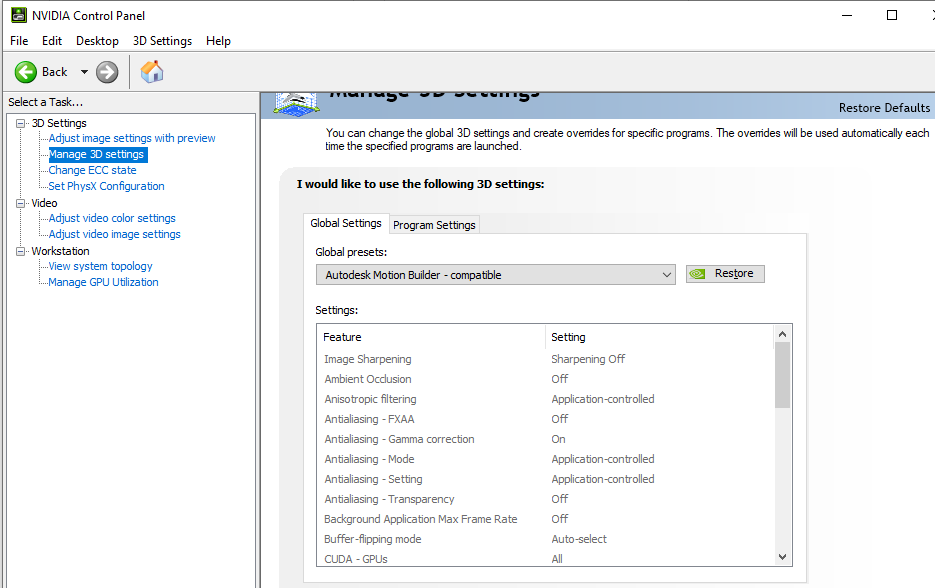
Task: Open Set PhysX Configuration
Action: pos(105,186)
